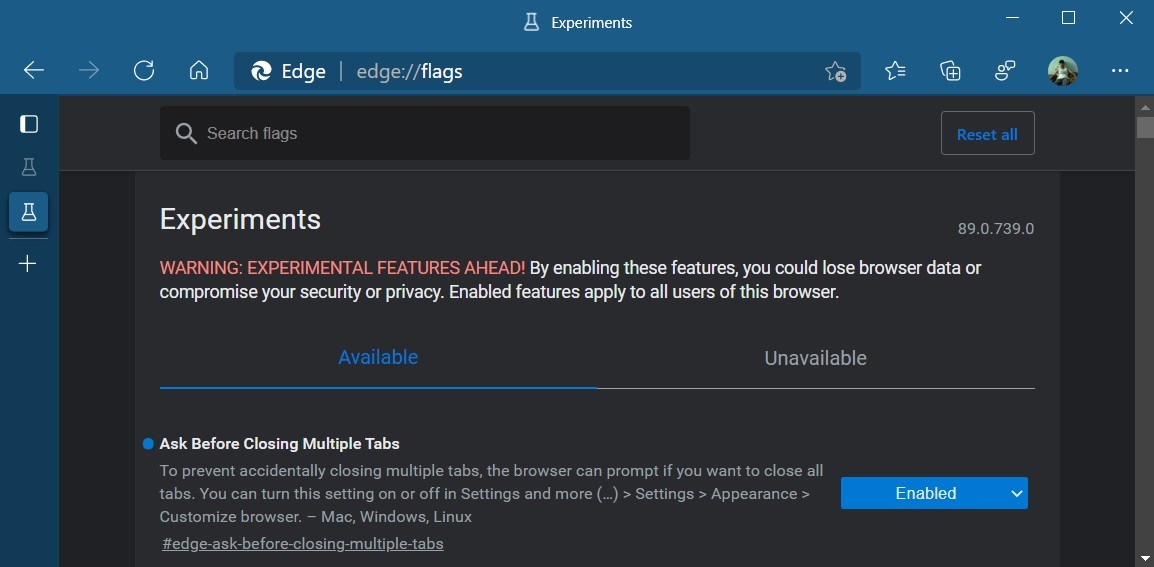Add this page to favorites star

click(x=835, y=72)
